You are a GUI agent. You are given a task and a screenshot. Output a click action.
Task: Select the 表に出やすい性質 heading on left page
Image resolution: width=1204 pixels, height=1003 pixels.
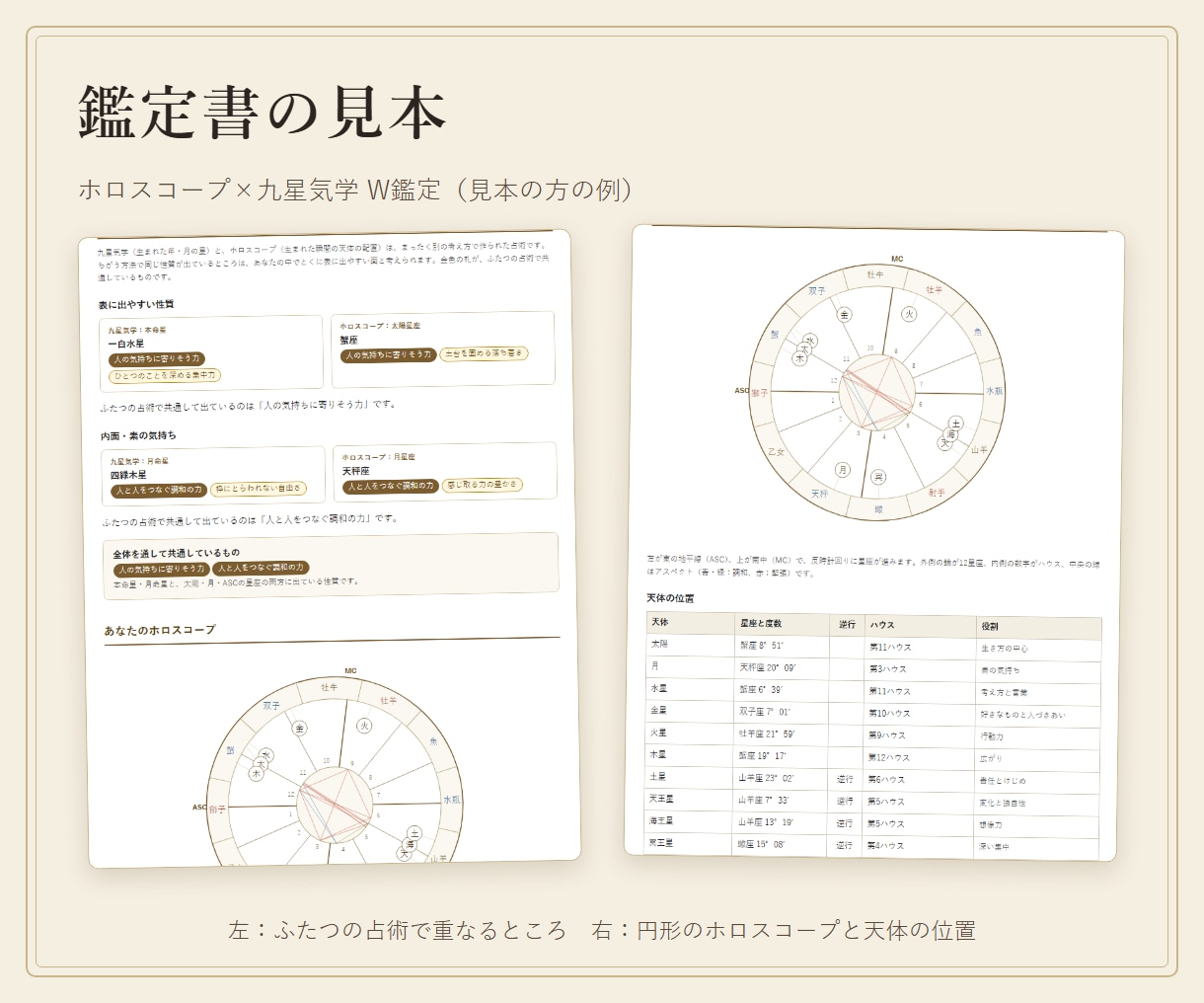click(136, 304)
